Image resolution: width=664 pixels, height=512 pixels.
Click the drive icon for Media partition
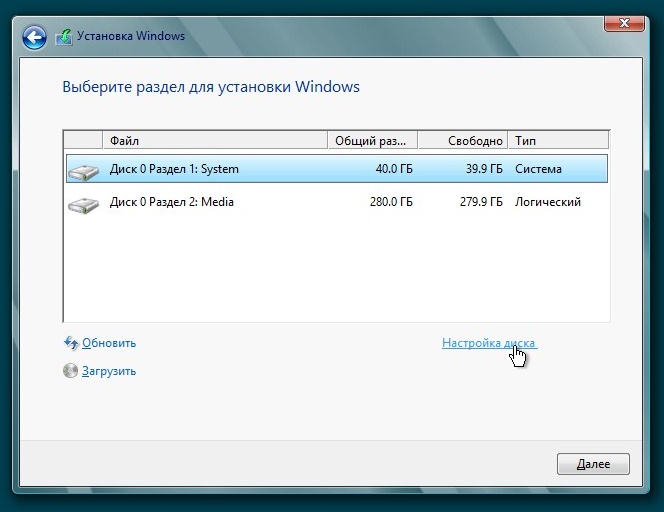click(x=83, y=204)
